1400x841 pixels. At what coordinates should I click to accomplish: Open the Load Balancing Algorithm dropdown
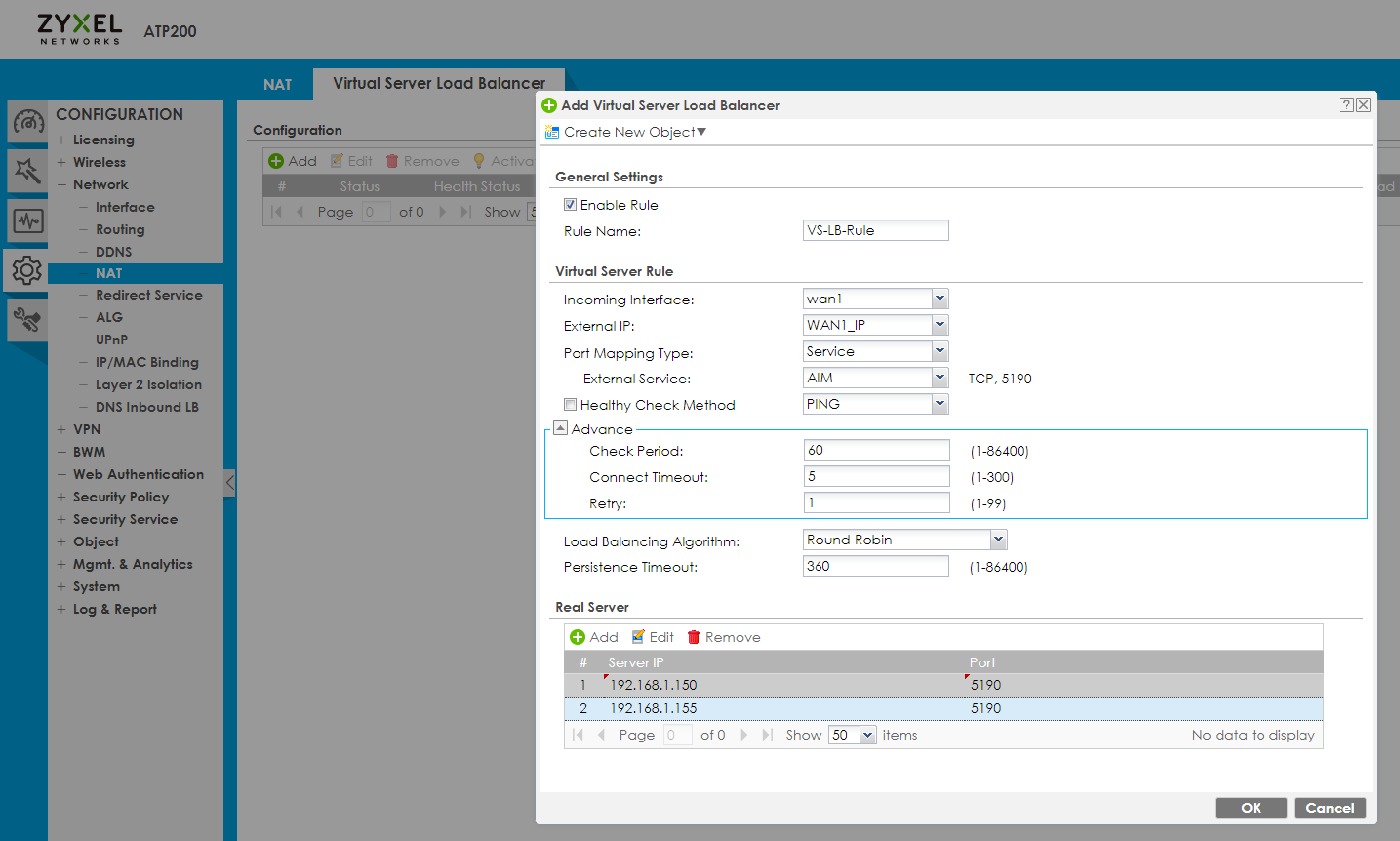click(x=997, y=539)
